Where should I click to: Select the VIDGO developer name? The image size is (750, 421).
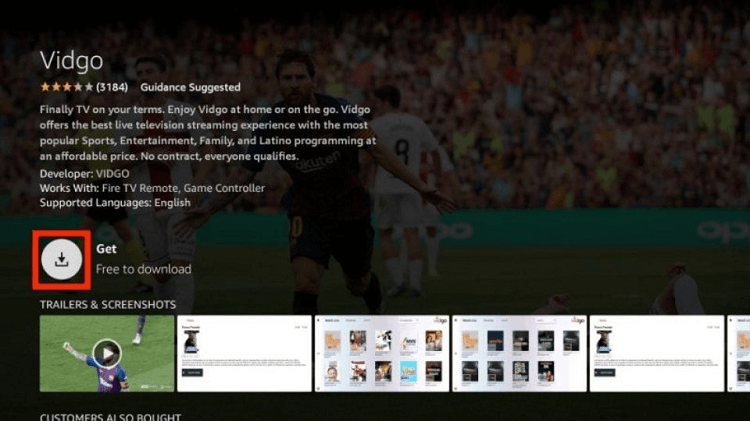pyautogui.click(x=113, y=173)
